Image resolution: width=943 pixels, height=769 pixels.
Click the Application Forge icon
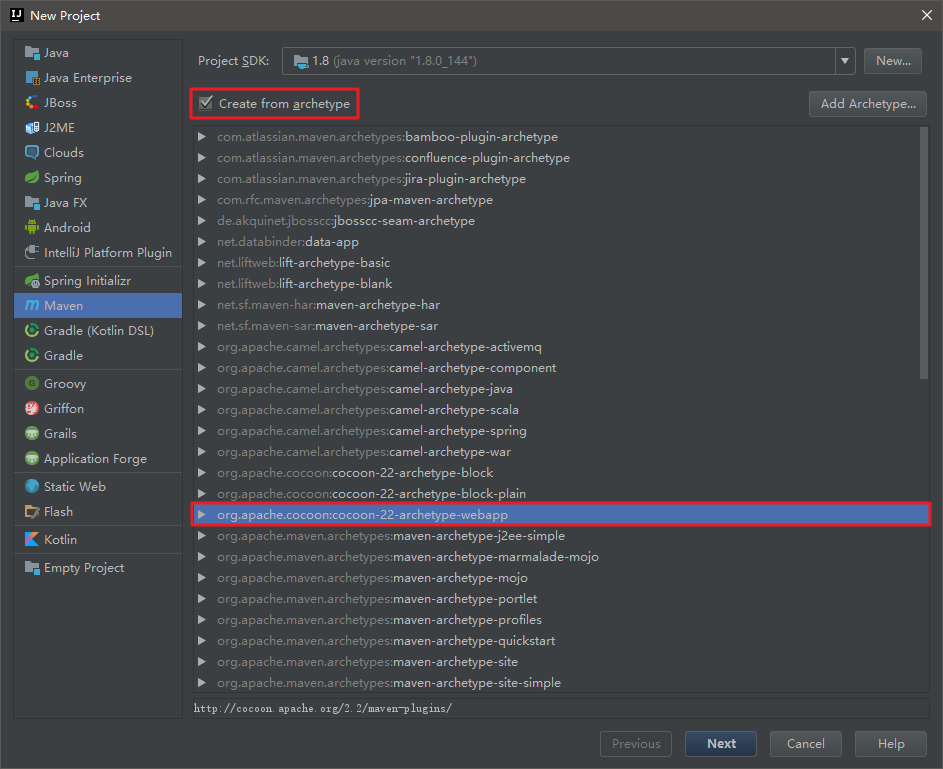pos(32,459)
